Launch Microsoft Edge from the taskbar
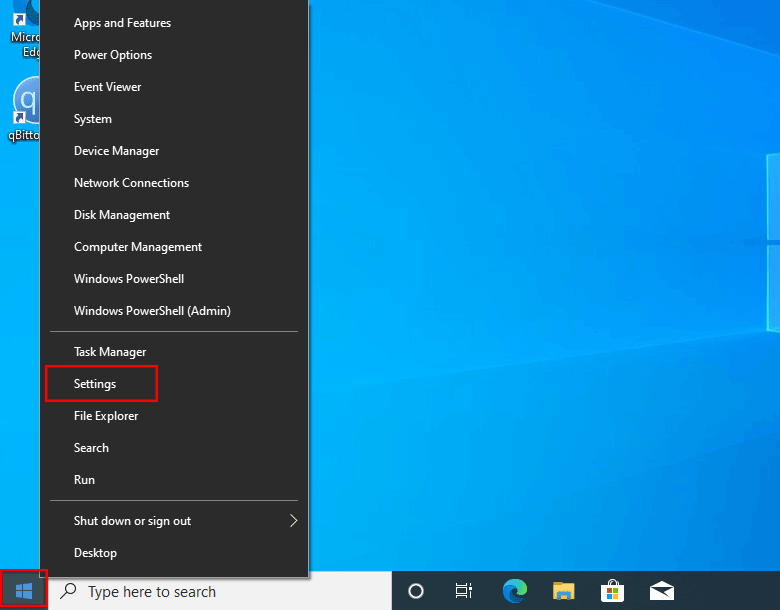 pyautogui.click(x=515, y=591)
